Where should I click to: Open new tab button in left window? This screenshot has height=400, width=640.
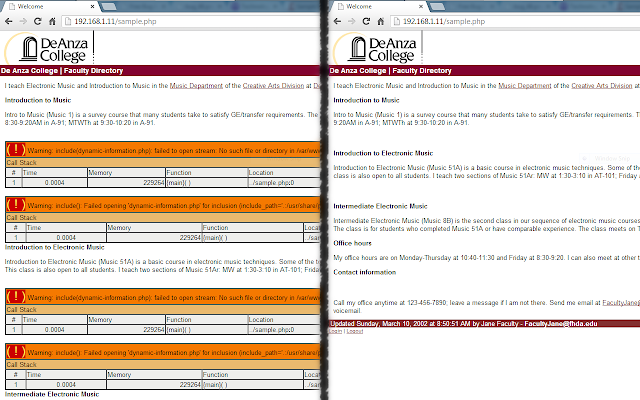[x=109, y=7]
